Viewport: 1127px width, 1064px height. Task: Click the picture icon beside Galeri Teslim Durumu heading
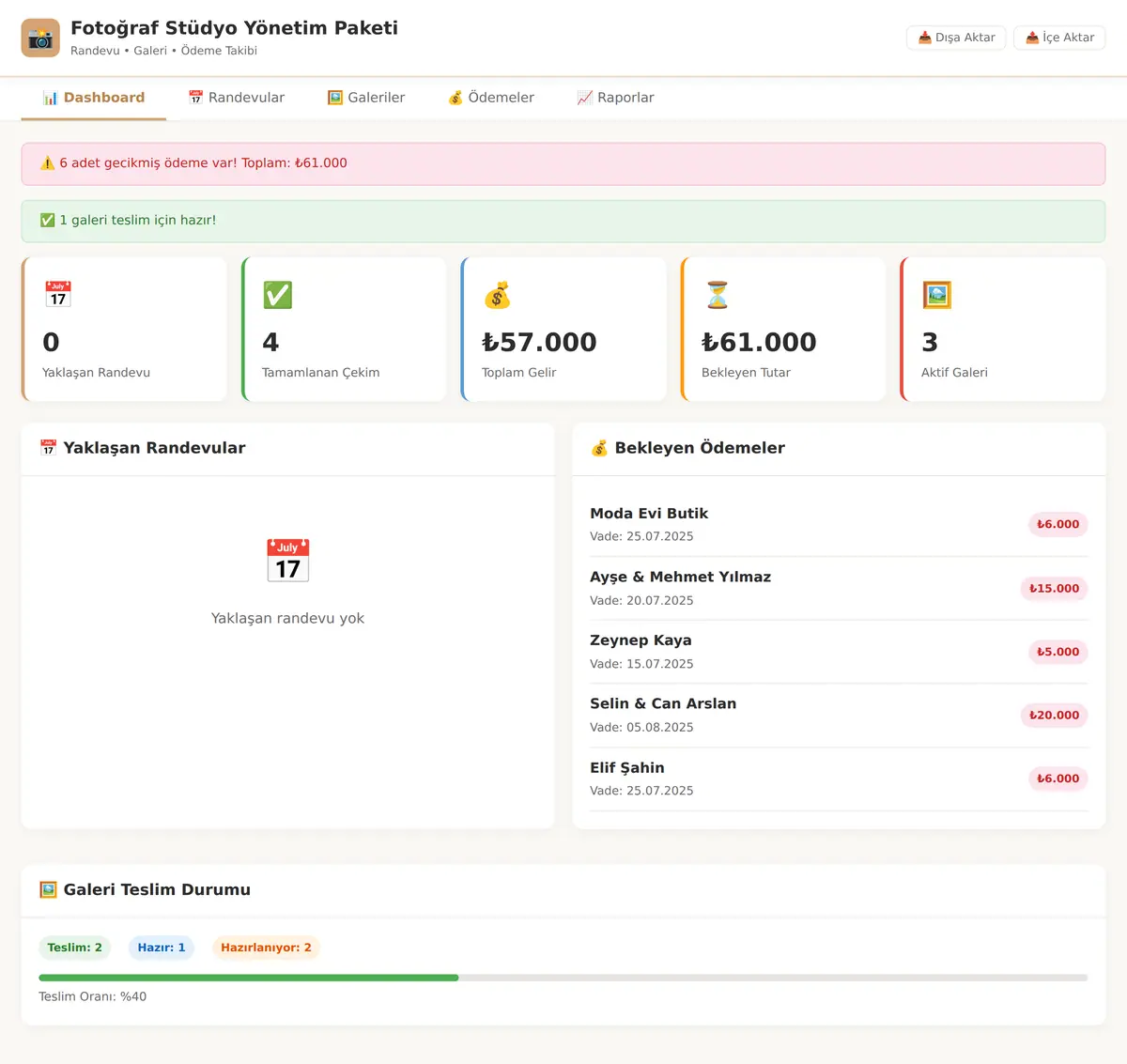pyautogui.click(x=49, y=889)
